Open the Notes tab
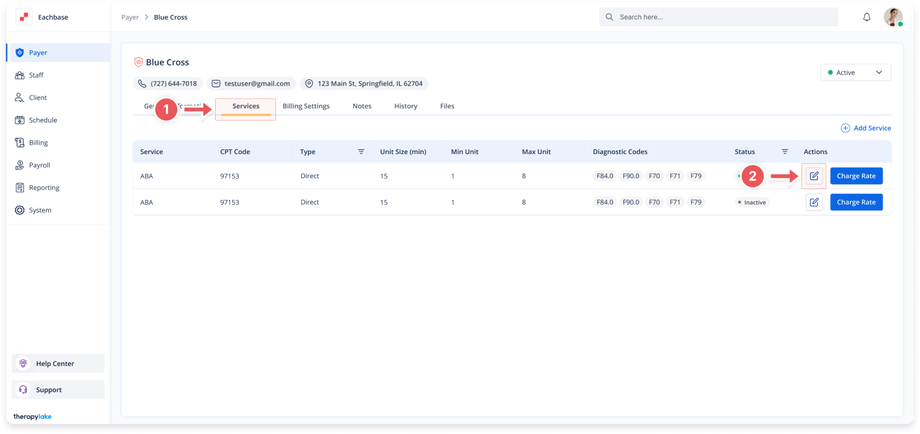 click(362, 107)
